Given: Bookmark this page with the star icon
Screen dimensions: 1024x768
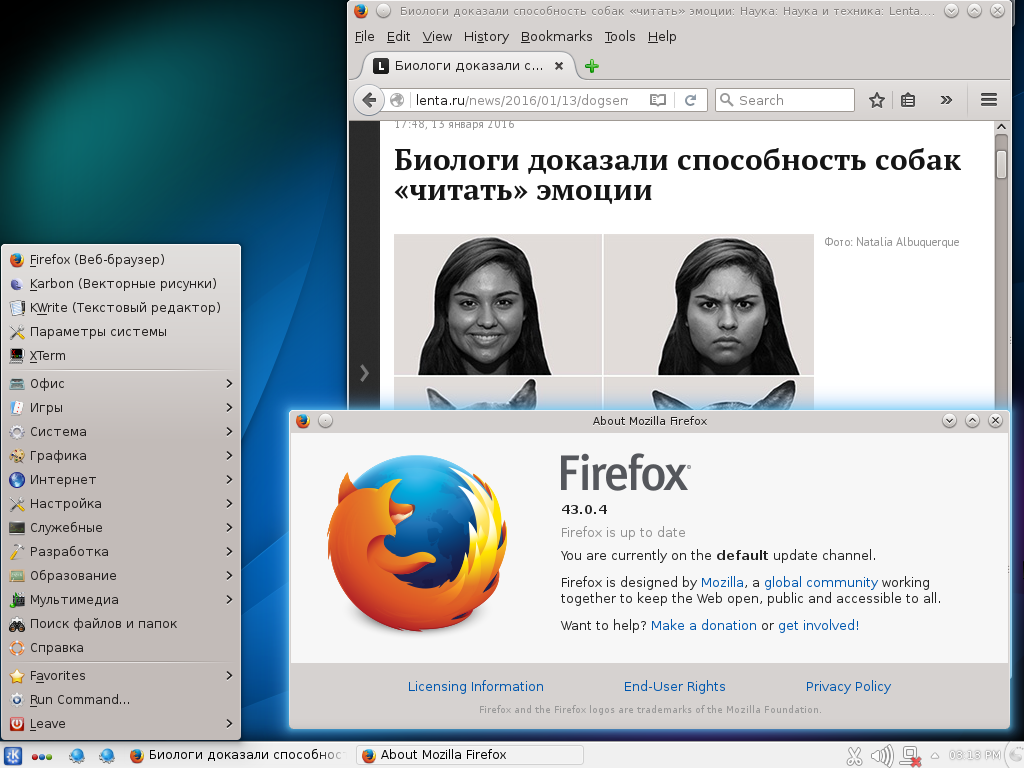Looking at the screenshot, I should point(877,100).
